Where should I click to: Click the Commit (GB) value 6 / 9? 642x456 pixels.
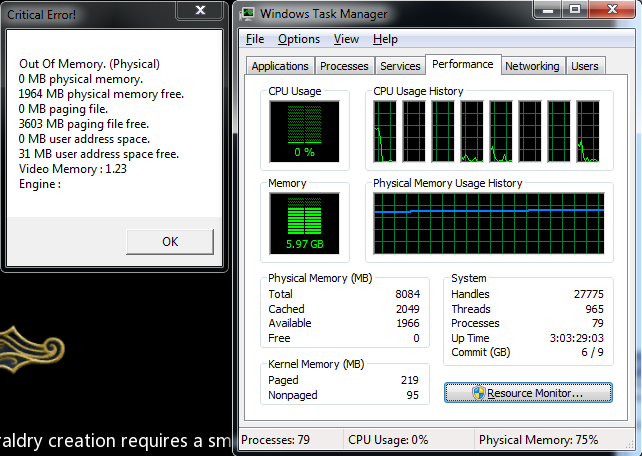pyautogui.click(x=592, y=352)
